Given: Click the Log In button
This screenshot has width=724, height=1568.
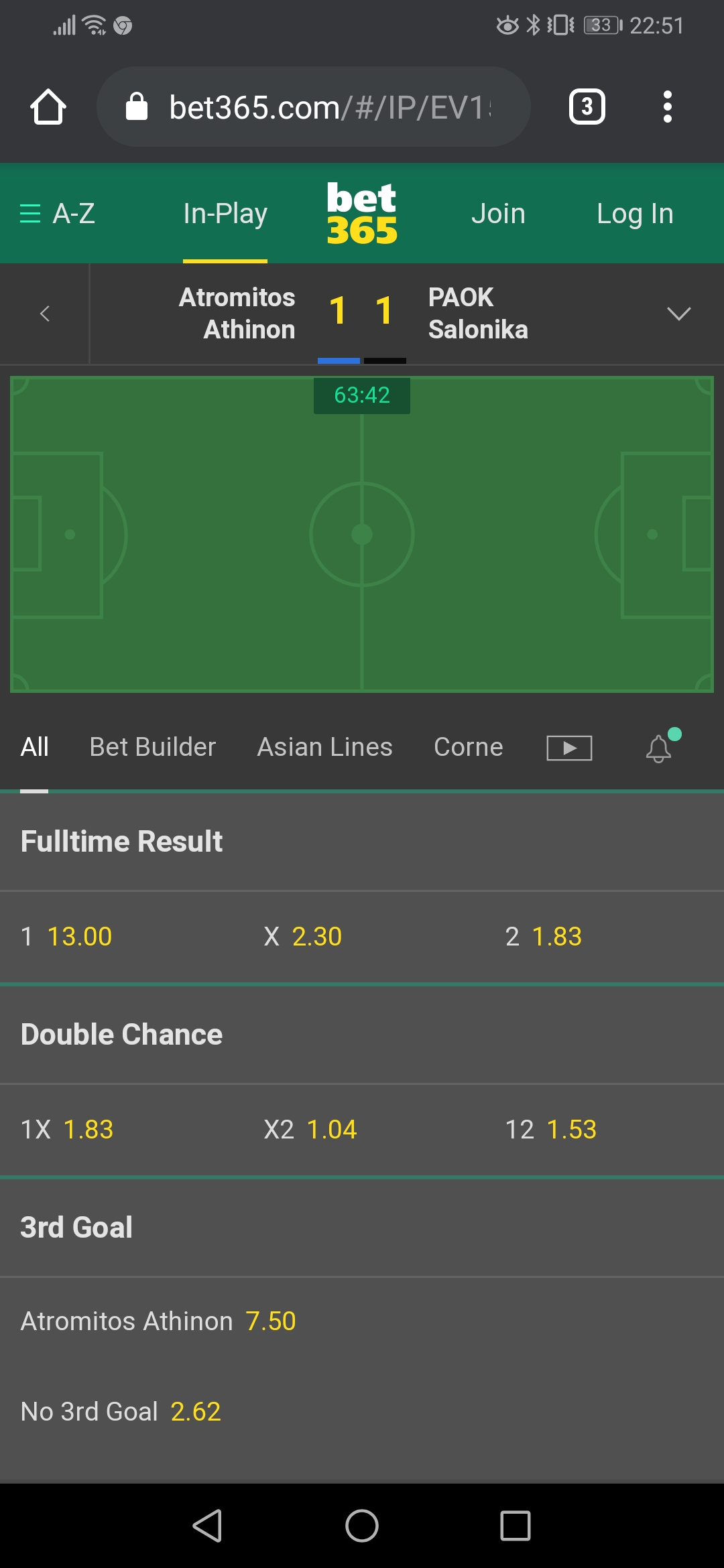Looking at the screenshot, I should click(x=635, y=214).
